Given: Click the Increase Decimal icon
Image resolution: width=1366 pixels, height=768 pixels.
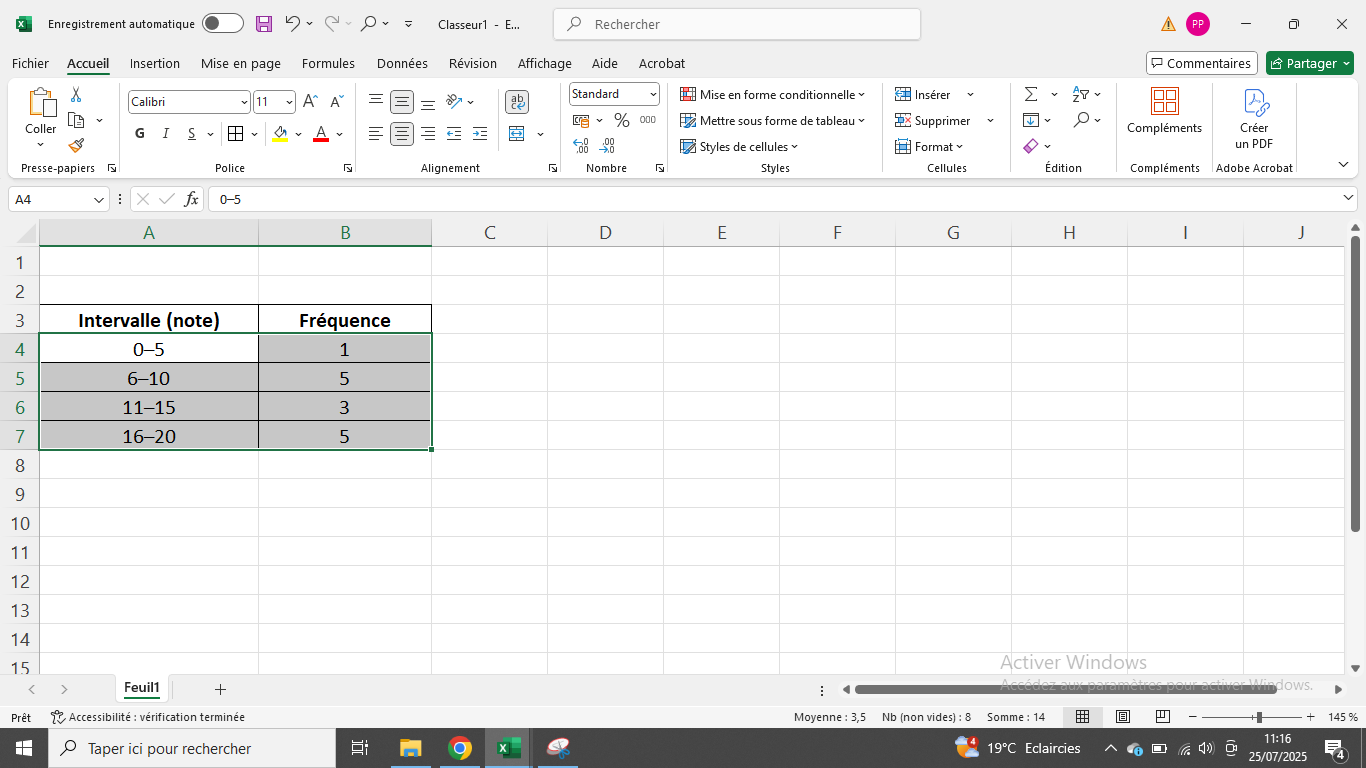Looking at the screenshot, I should 581,146.
